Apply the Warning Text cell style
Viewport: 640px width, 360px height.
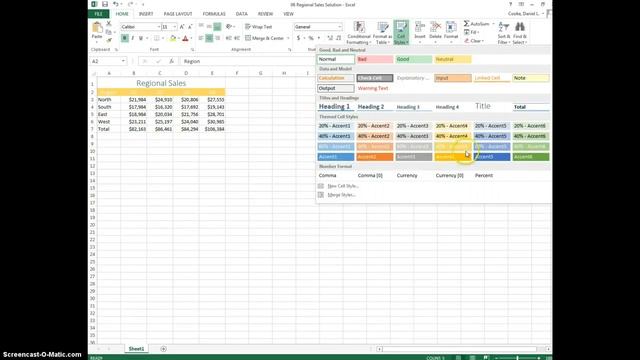click(374, 88)
